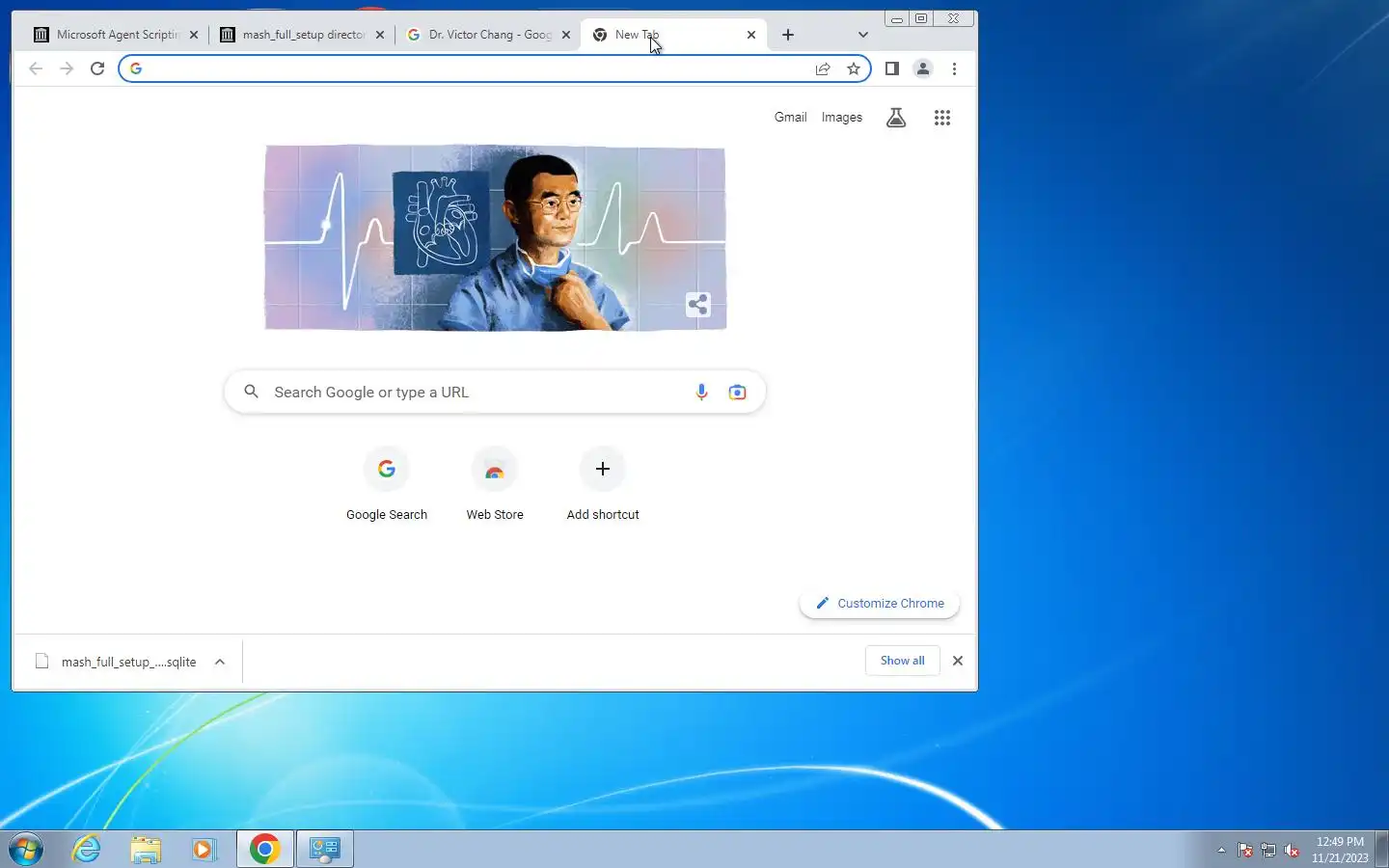Open the Images link
Screen dimensions: 1389x868
(x=842, y=117)
